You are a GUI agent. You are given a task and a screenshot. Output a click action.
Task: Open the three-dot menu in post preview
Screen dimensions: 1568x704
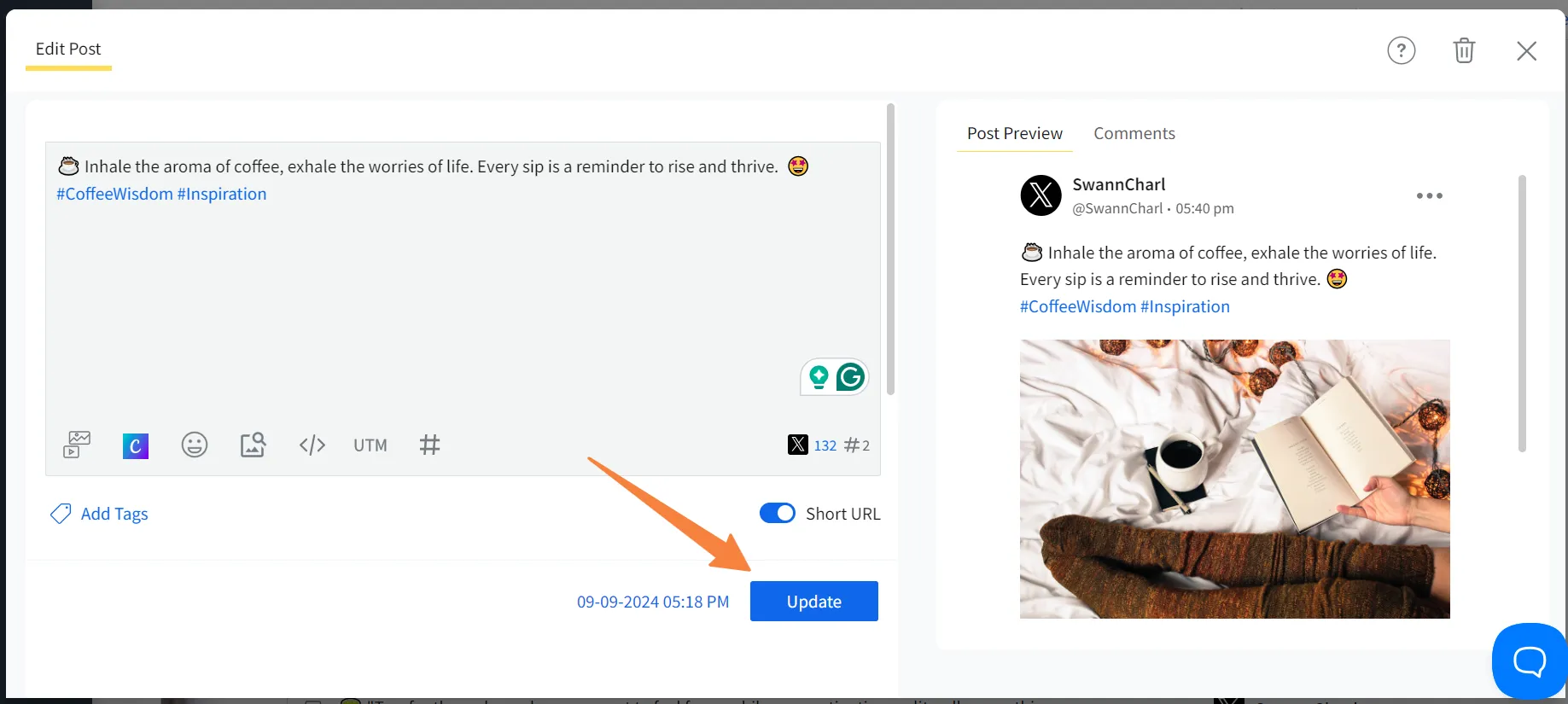click(x=1430, y=195)
